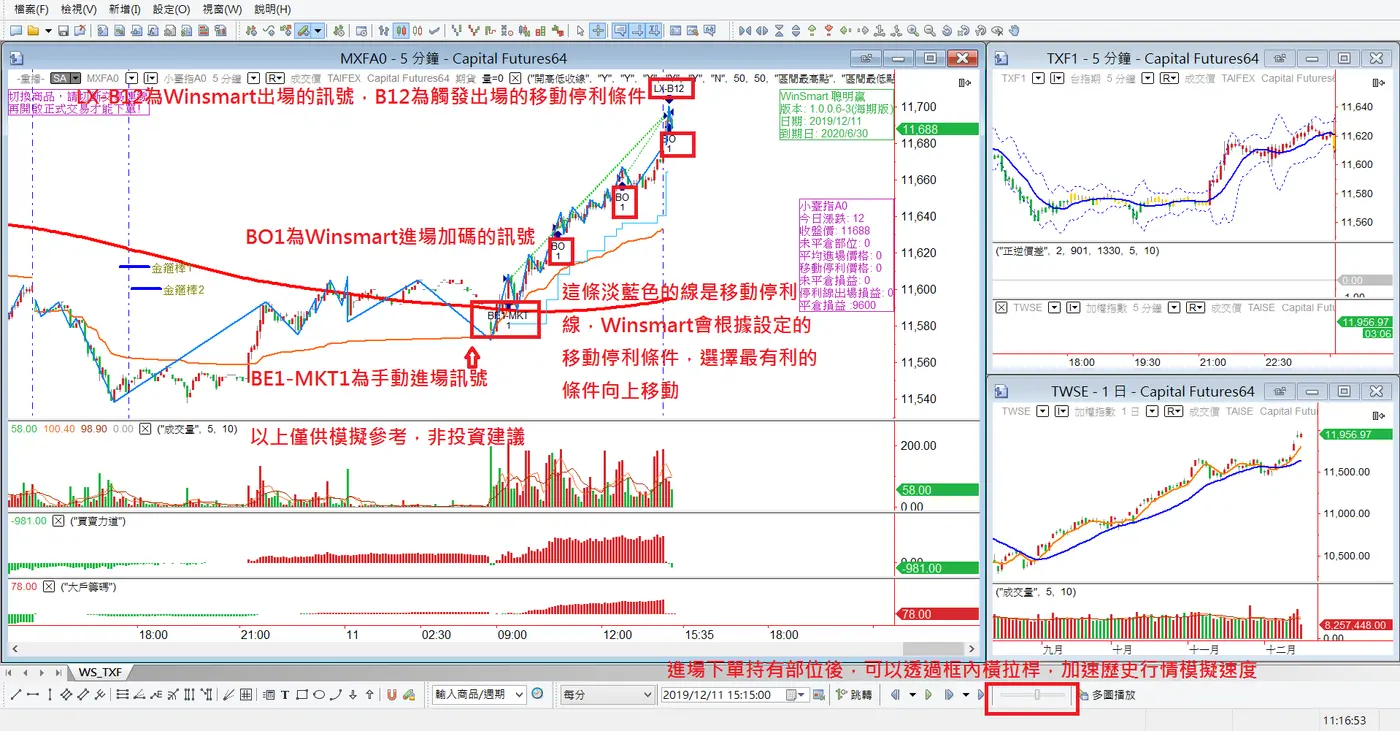Open the 說明(H) help menu
This screenshot has height=731, width=1400.
coord(273,9)
